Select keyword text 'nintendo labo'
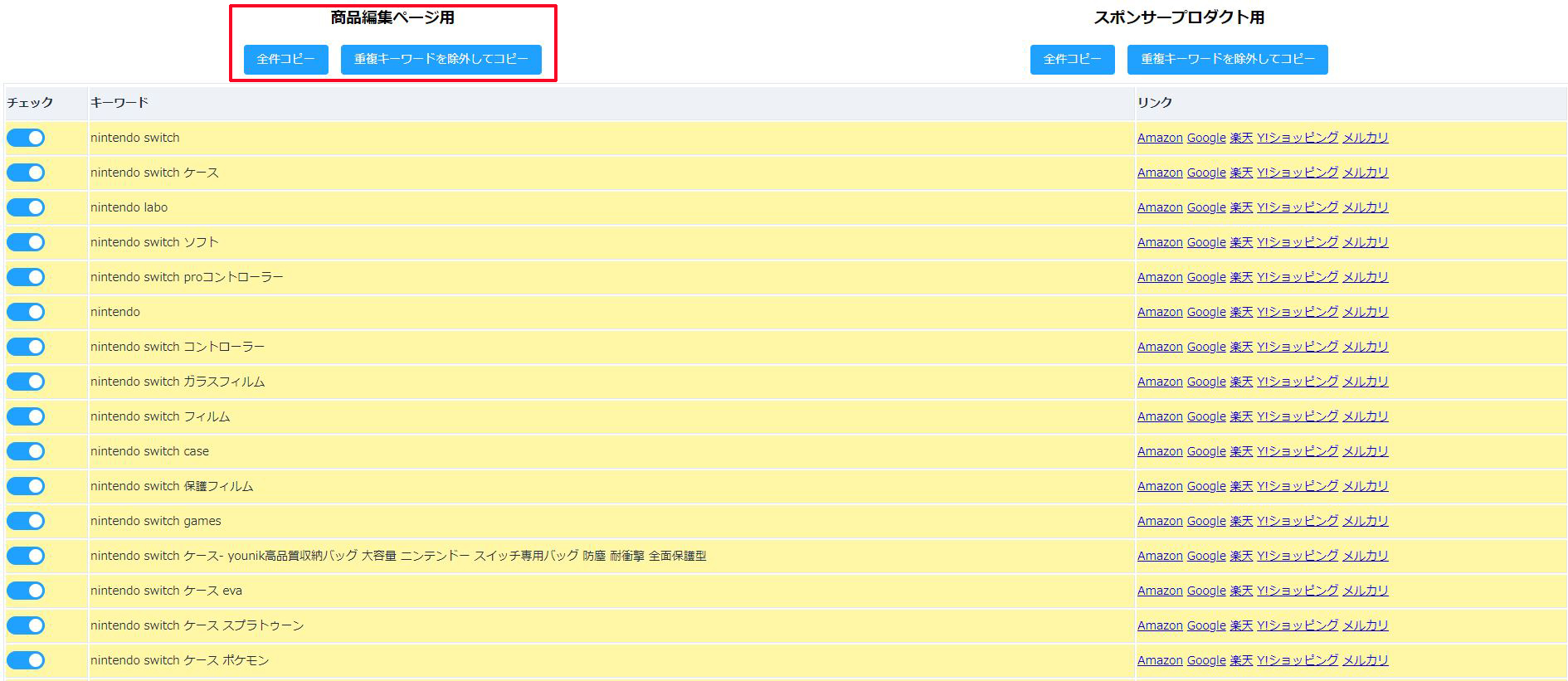Screen dimensions: 1568x681 [129, 207]
